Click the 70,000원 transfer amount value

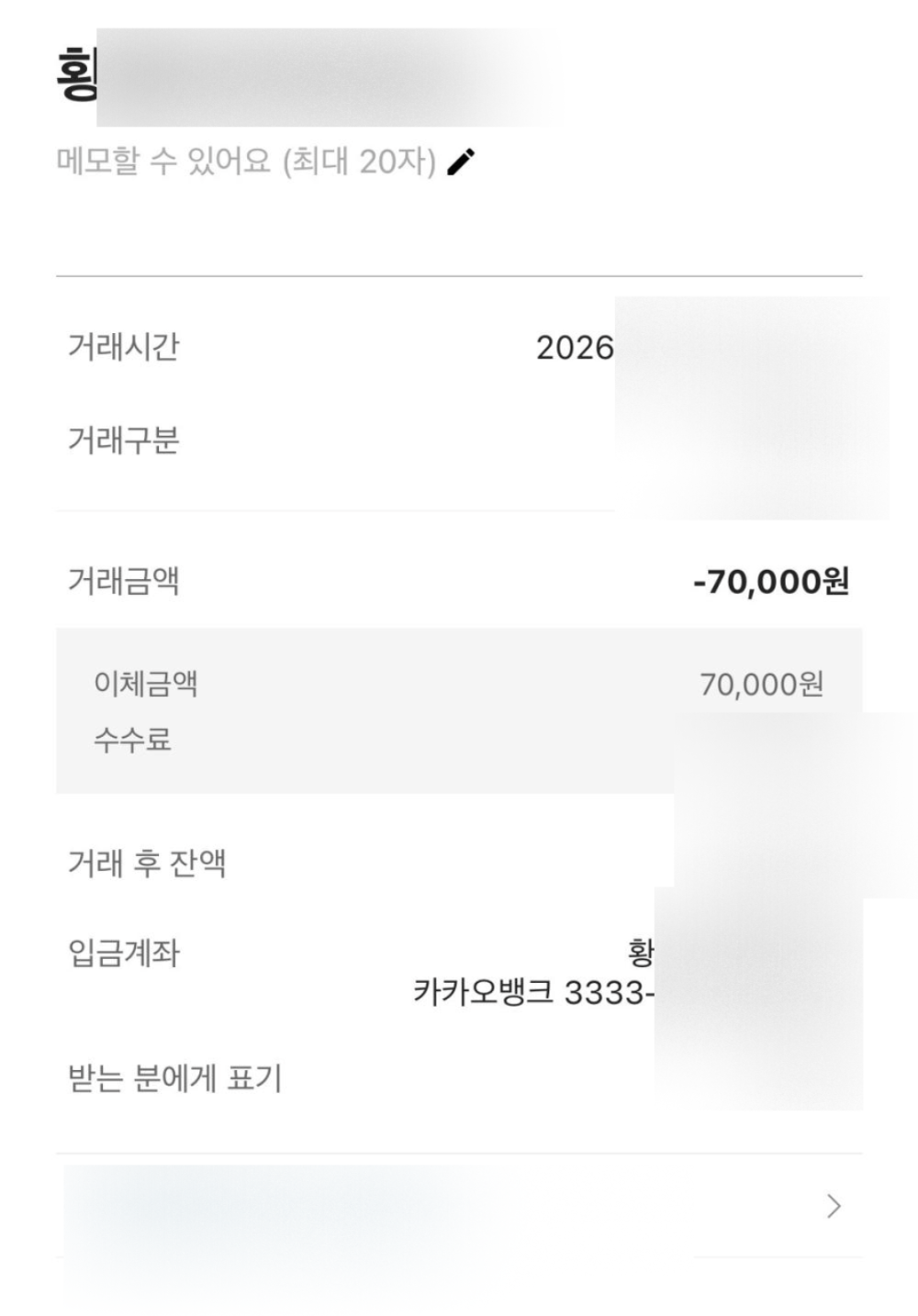click(x=761, y=684)
